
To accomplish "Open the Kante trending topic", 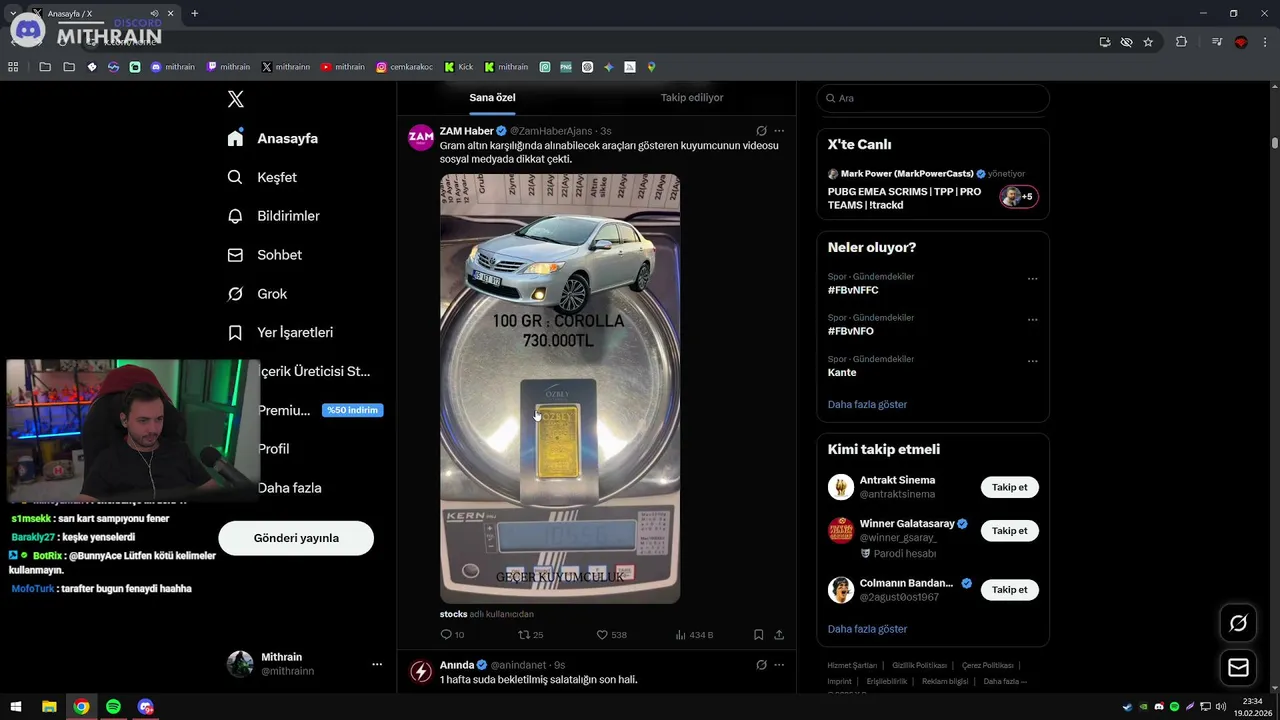I will pos(842,372).
